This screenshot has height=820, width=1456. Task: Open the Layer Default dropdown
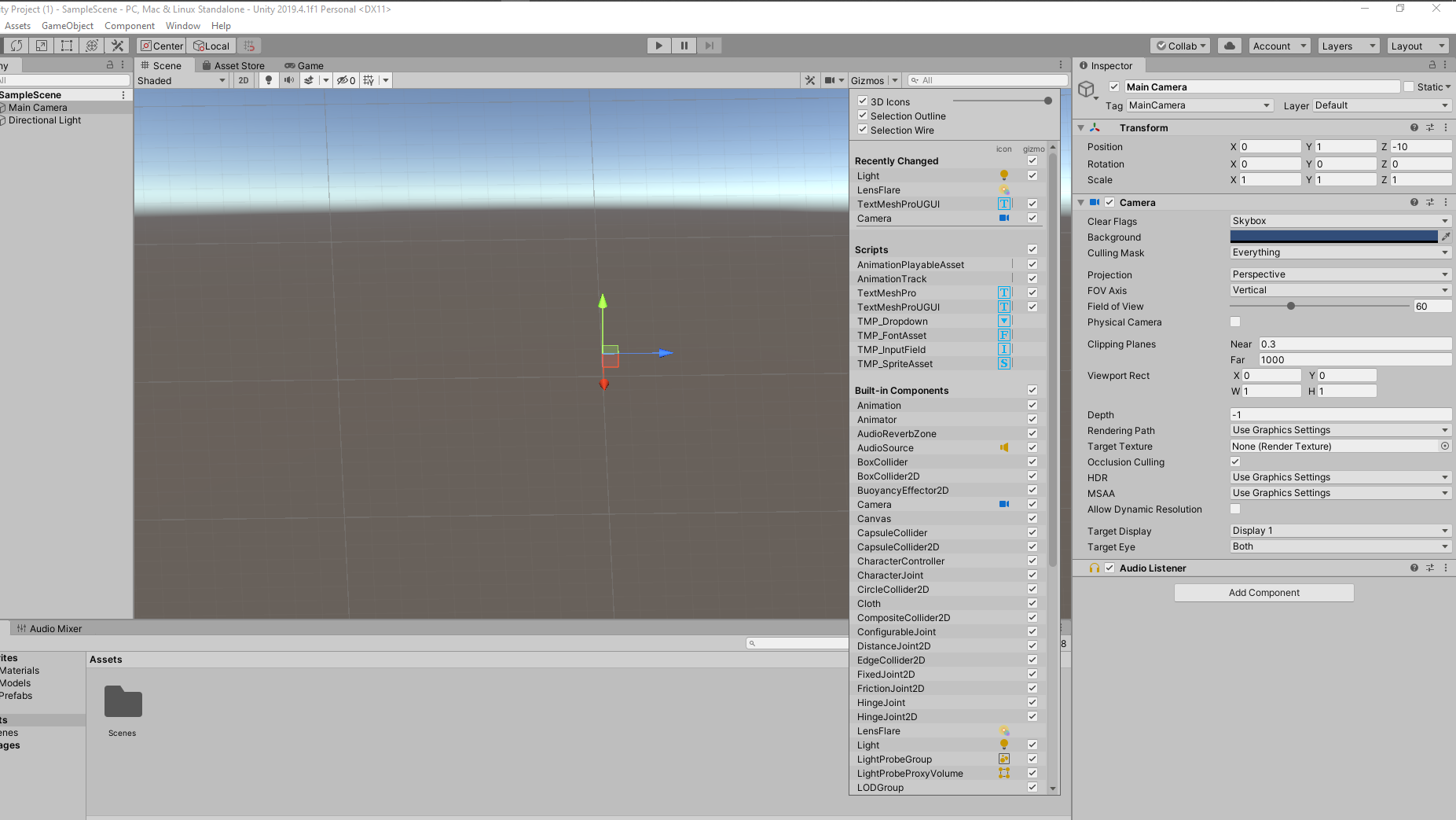click(1382, 105)
